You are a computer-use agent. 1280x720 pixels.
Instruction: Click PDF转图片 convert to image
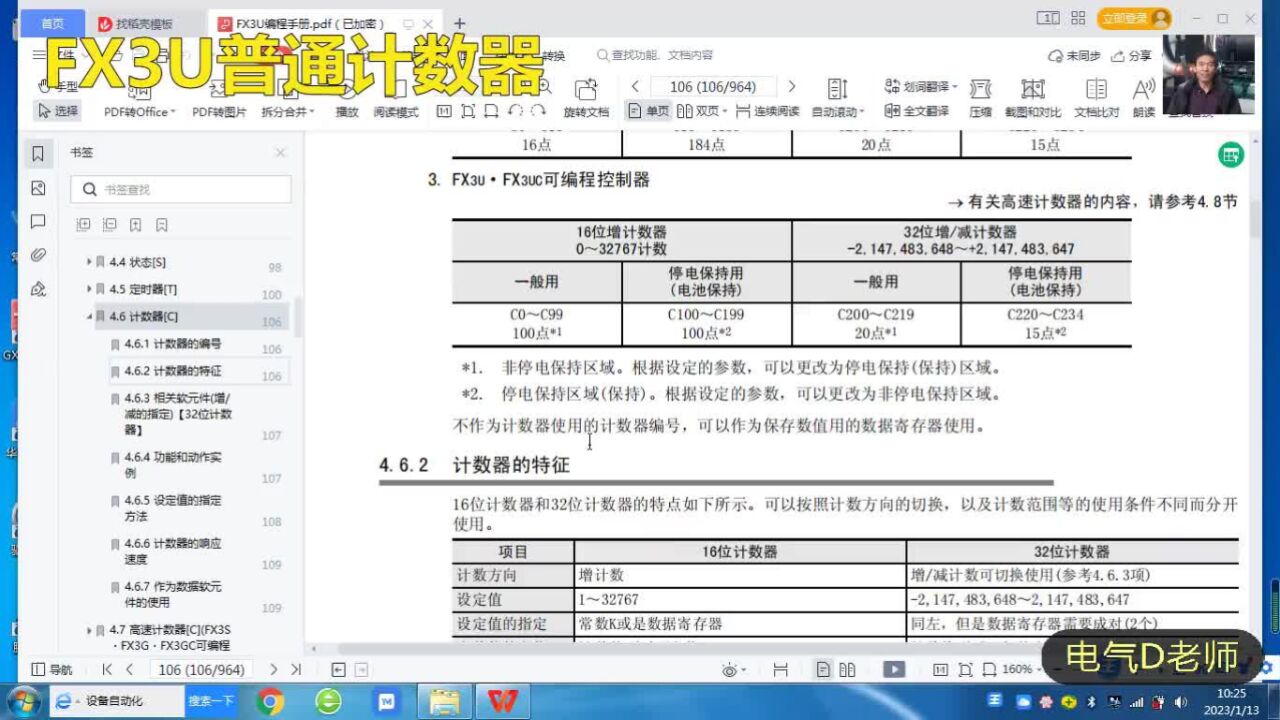point(219,112)
